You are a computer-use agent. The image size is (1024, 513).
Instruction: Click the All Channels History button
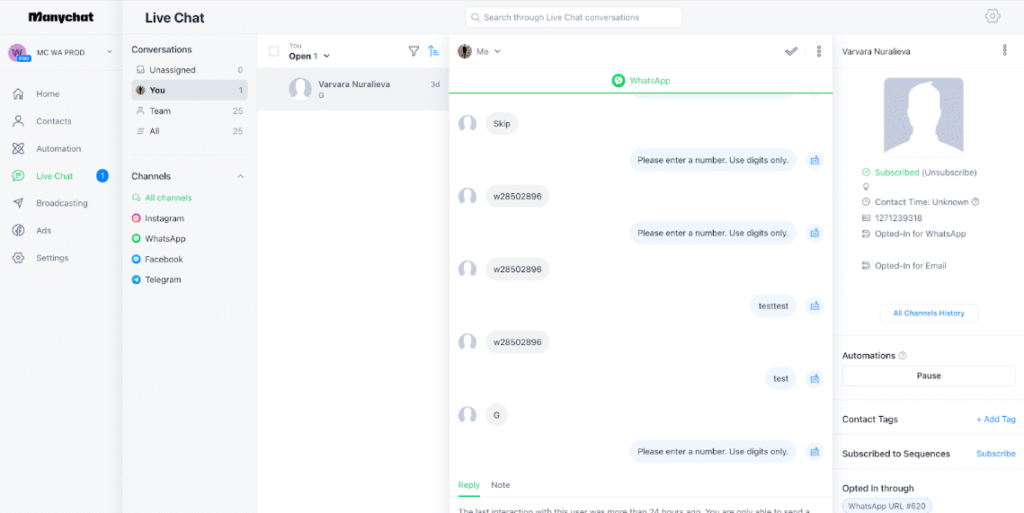click(928, 313)
